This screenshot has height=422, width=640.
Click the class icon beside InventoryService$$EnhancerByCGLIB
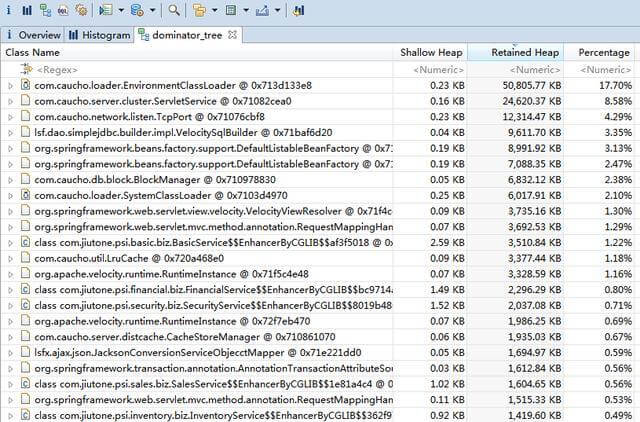click(x=25, y=415)
